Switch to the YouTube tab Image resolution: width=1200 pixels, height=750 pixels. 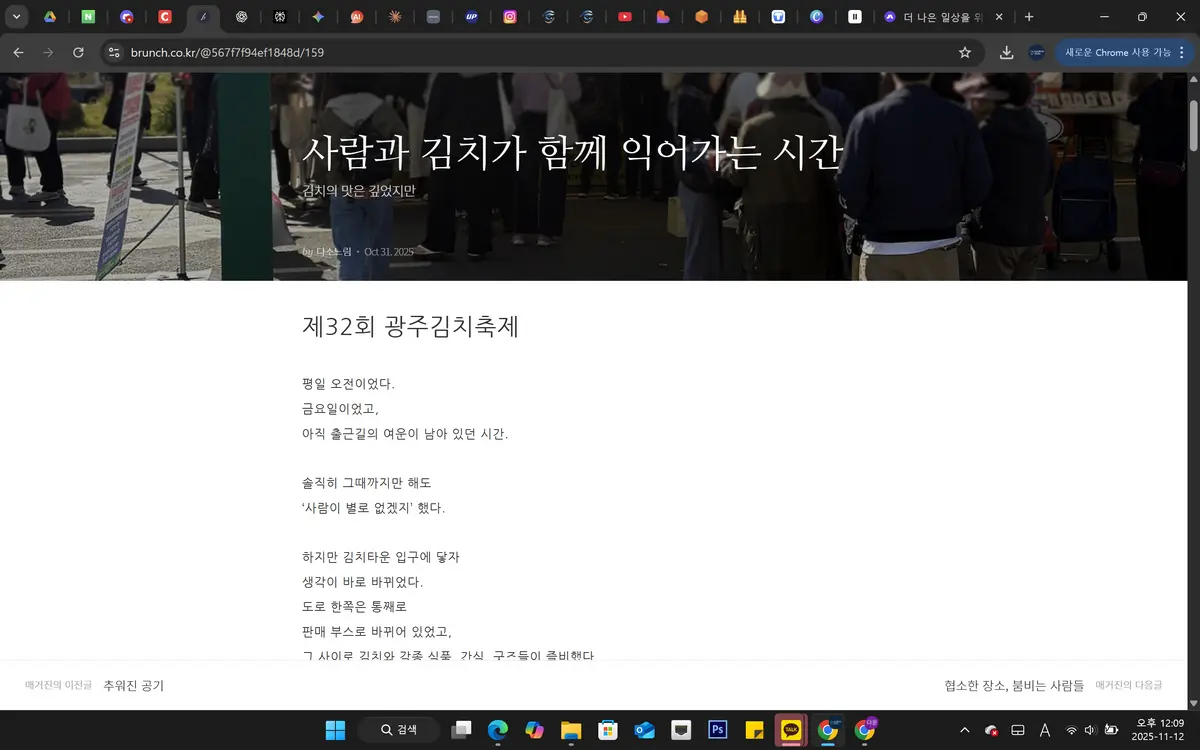tap(624, 17)
